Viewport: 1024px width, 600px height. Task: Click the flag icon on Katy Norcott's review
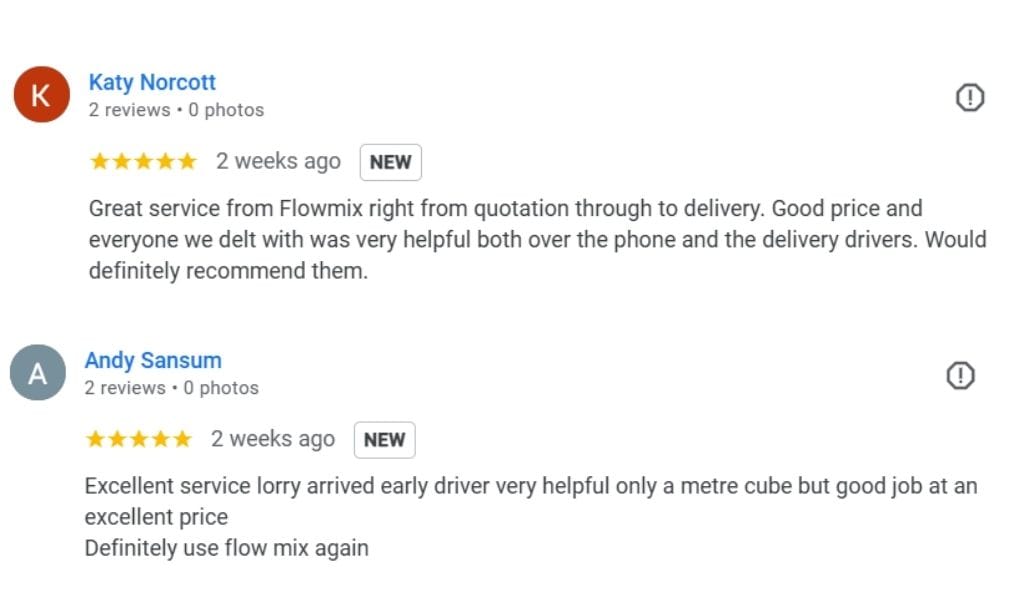click(970, 97)
